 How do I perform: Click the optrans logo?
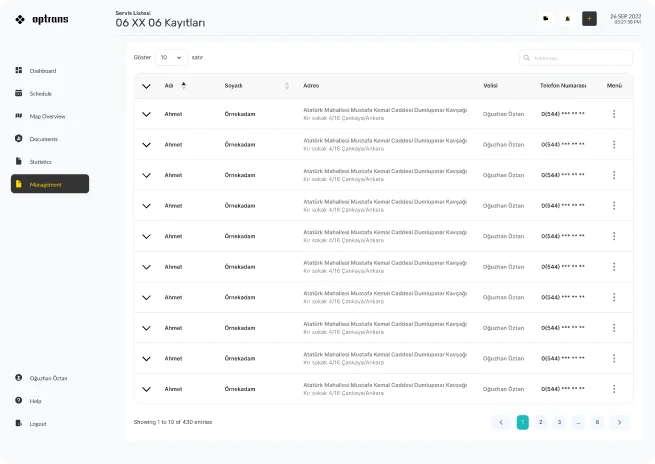42,19
